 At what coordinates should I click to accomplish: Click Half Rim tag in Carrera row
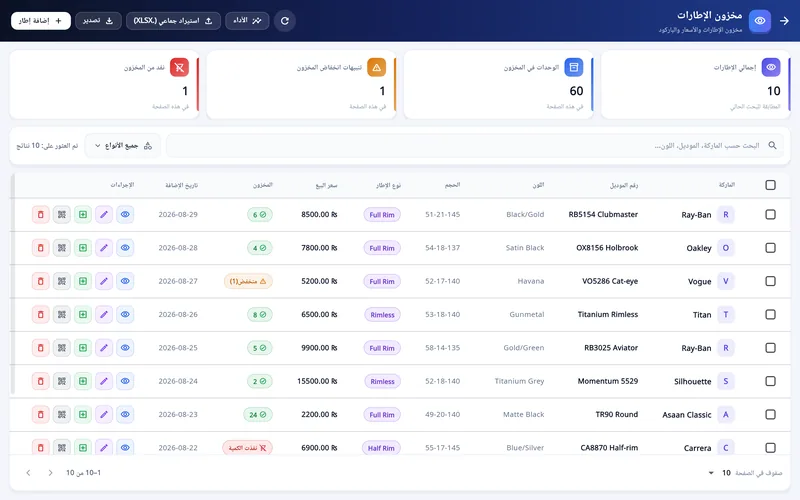(x=381, y=448)
